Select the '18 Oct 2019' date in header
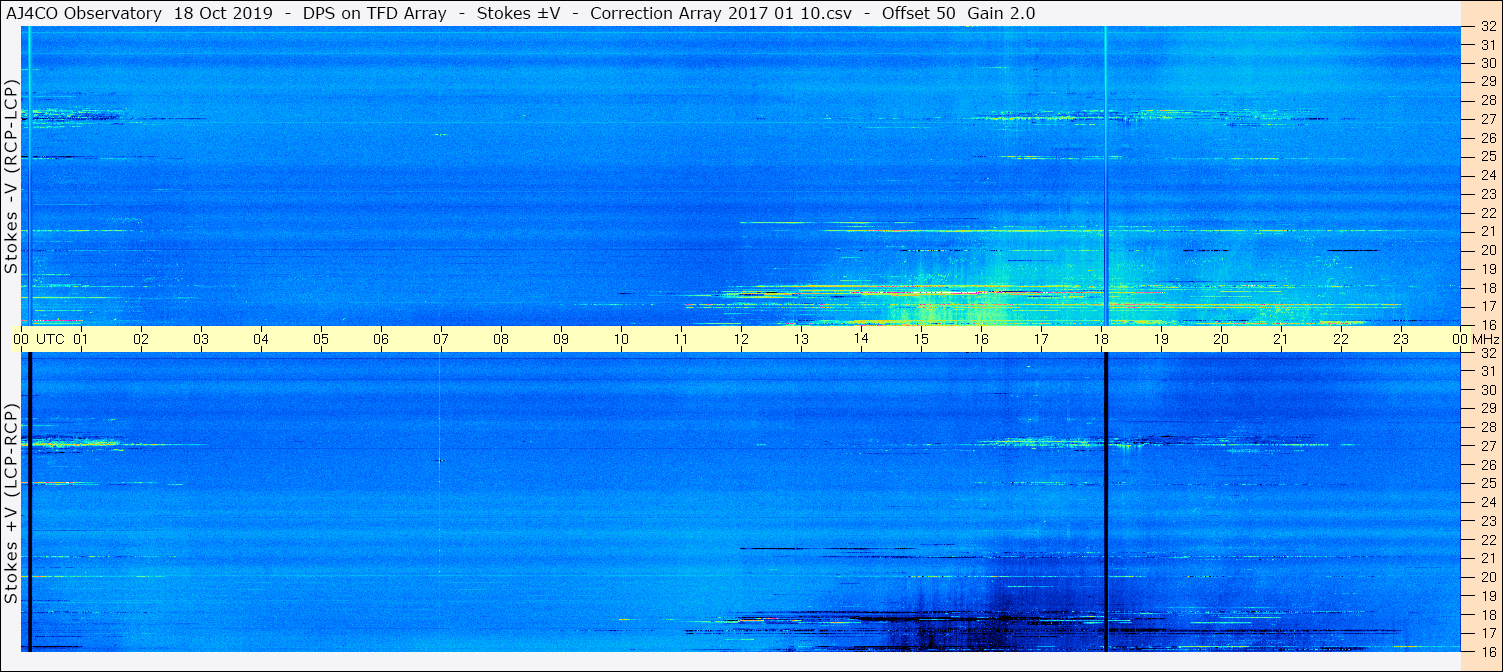 221,14
